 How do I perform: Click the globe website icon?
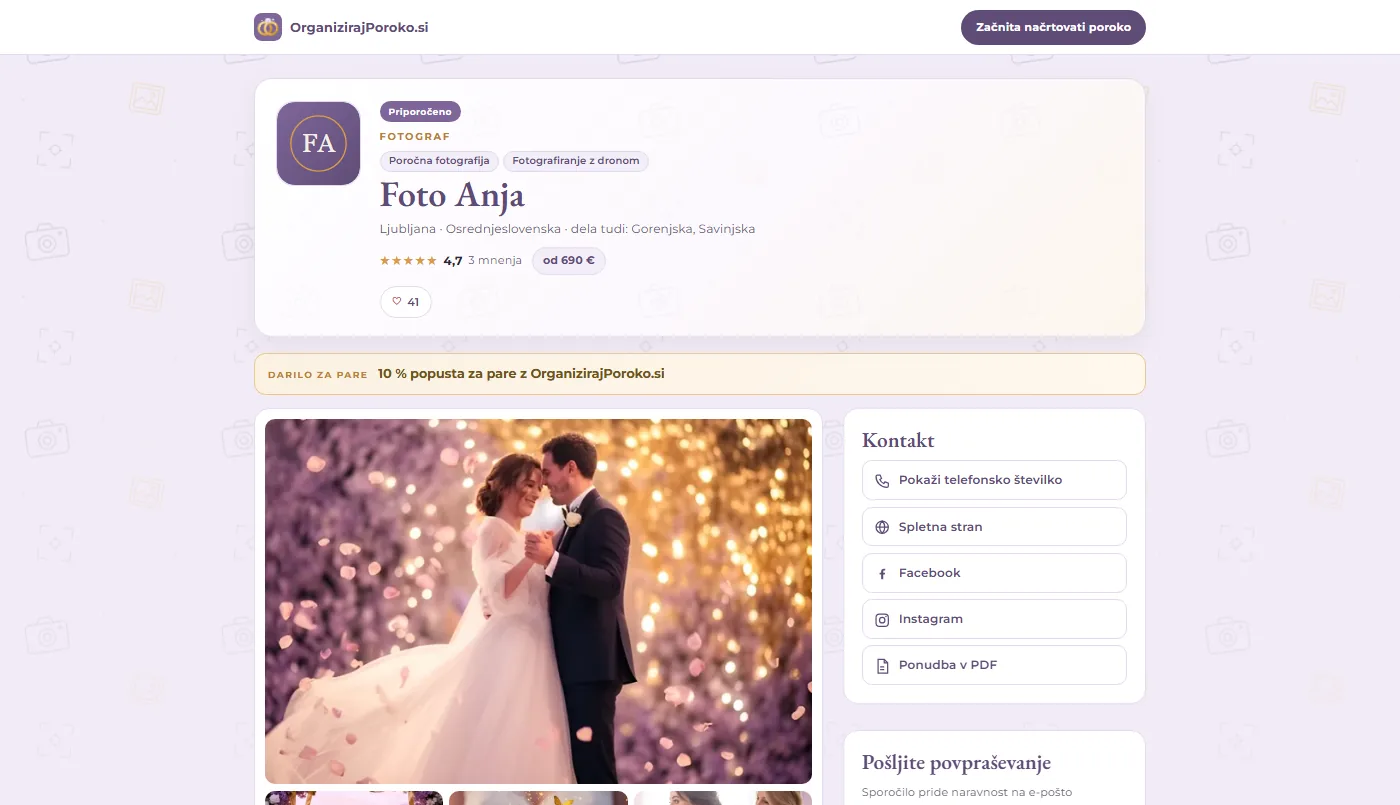(882, 527)
